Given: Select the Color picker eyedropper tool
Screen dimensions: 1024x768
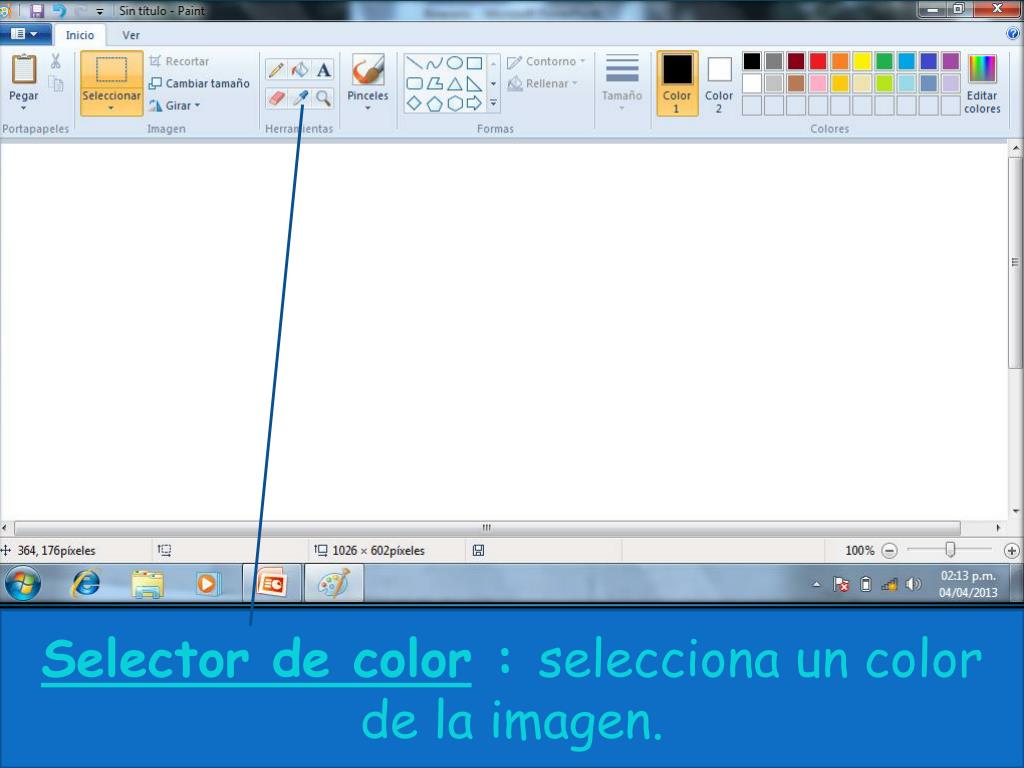Looking at the screenshot, I should 300,98.
